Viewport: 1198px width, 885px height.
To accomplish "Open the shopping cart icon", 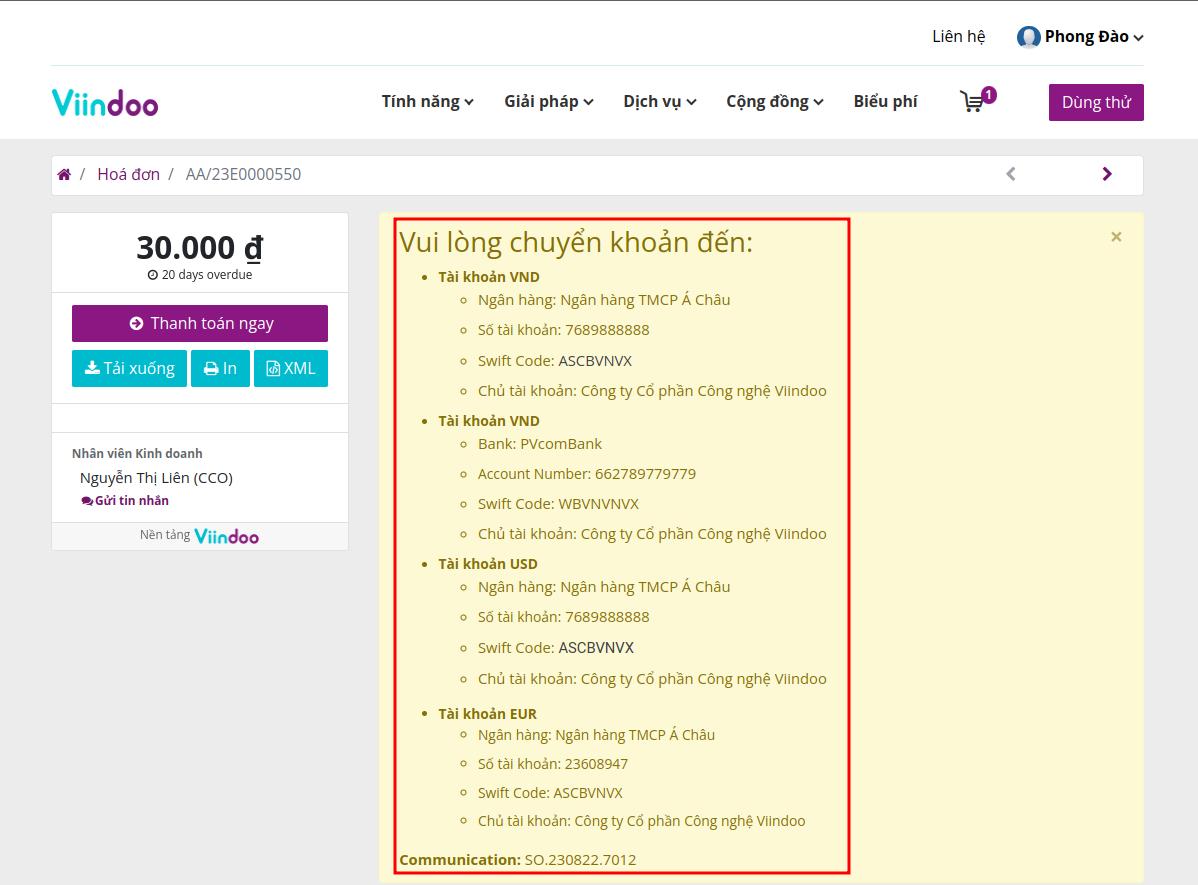I will tap(977, 100).
